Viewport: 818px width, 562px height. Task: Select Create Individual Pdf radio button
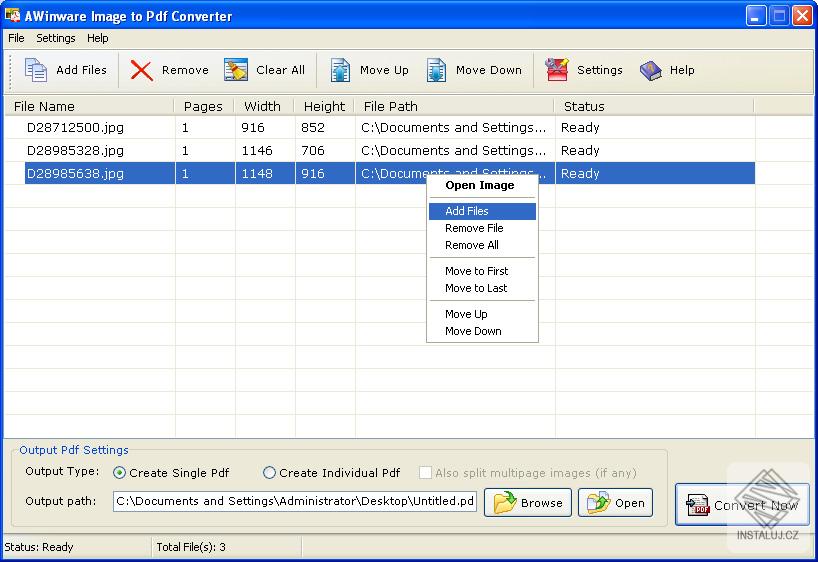point(269,473)
